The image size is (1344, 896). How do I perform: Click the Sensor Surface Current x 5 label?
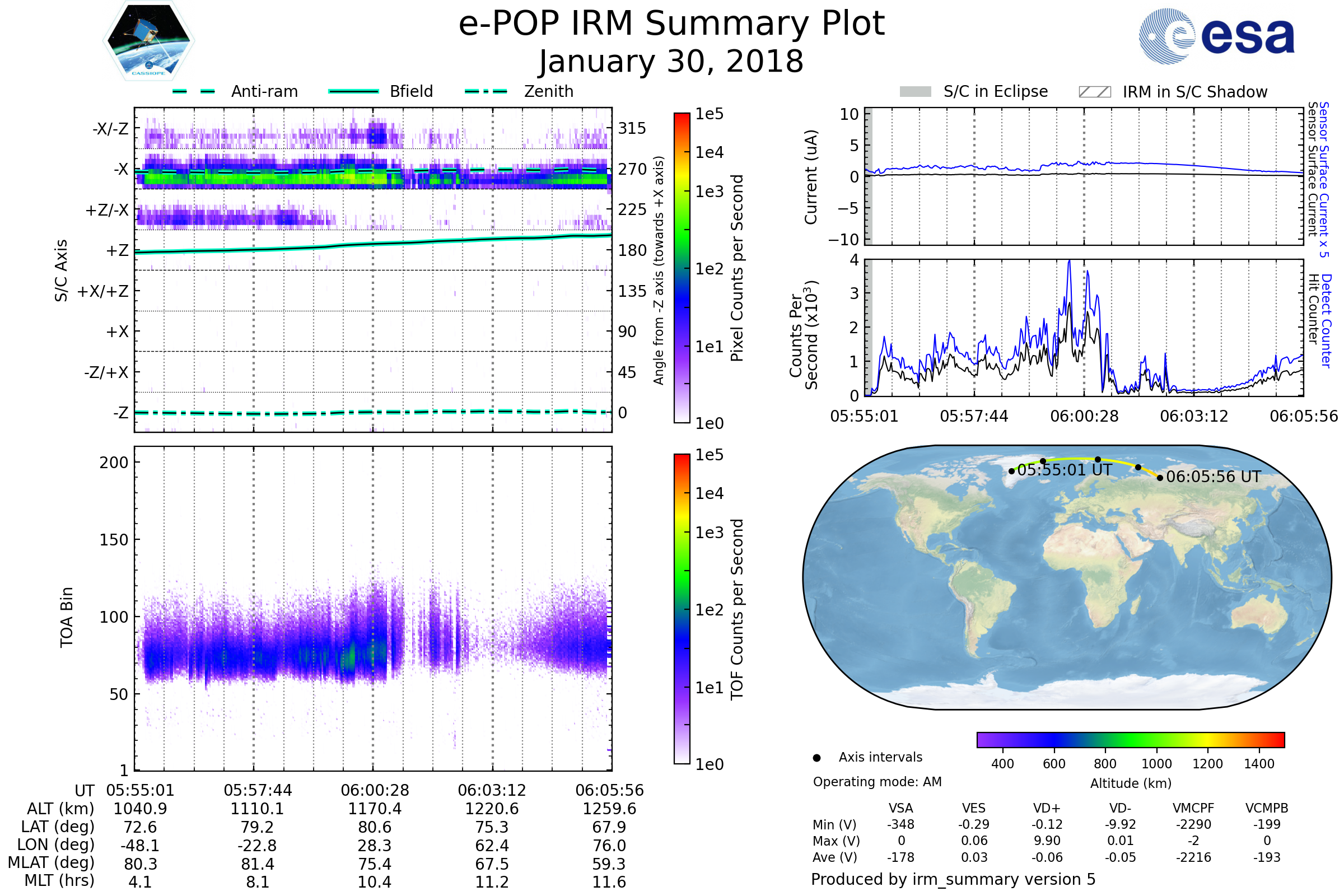click(x=1324, y=179)
